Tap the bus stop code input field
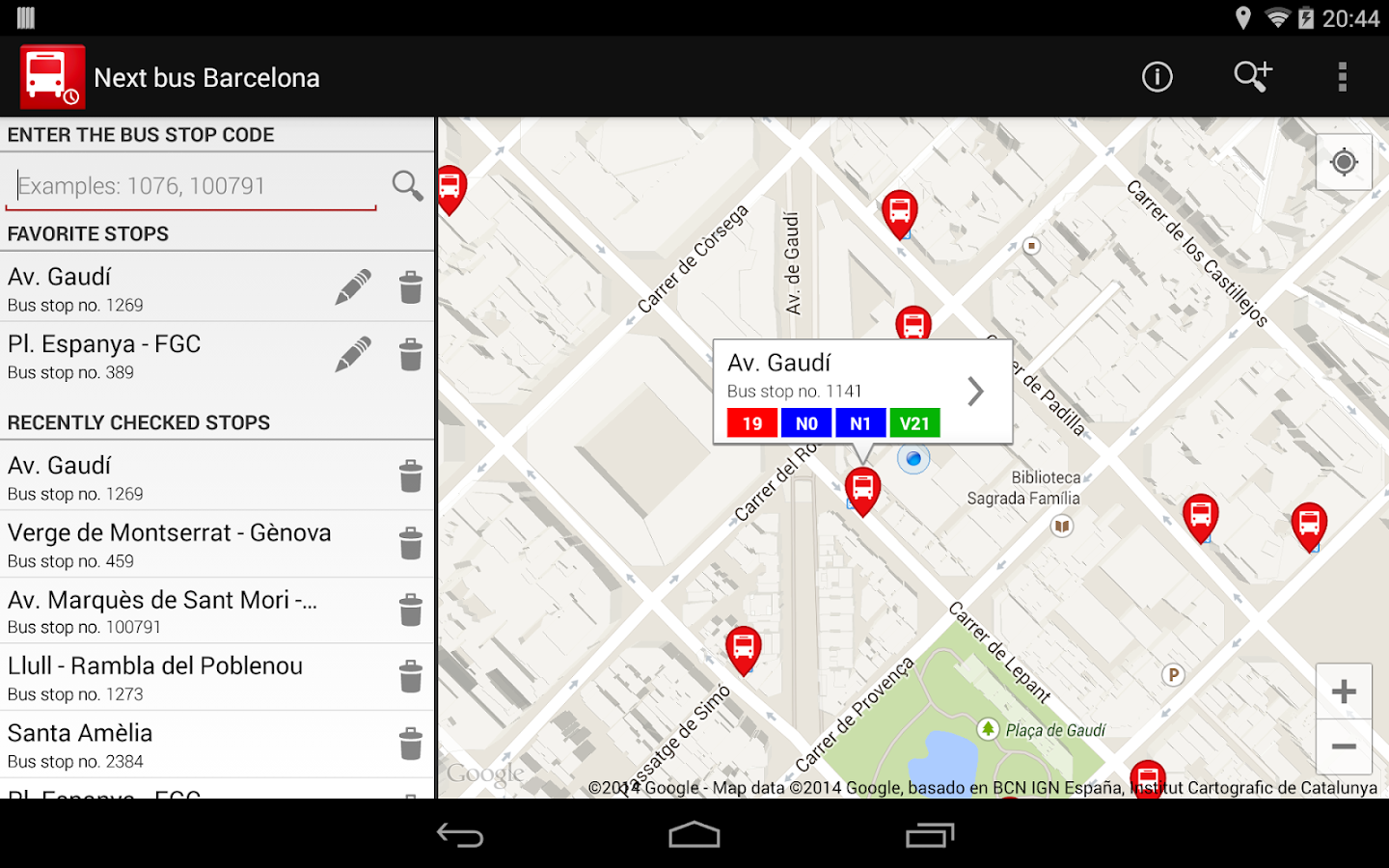This screenshot has width=1389, height=868. point(190,185)
